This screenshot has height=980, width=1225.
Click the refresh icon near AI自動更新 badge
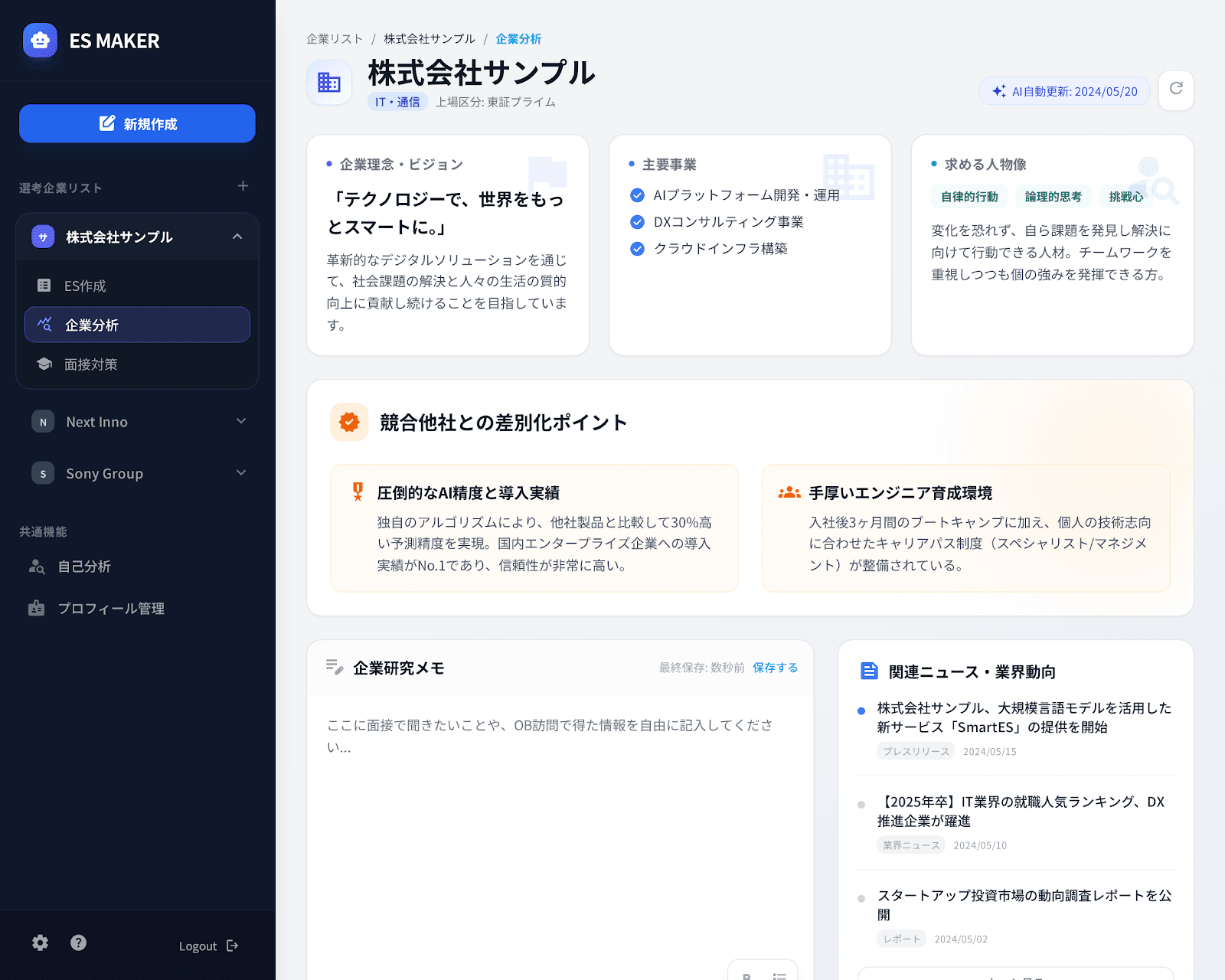click(x=1176, y=90)
